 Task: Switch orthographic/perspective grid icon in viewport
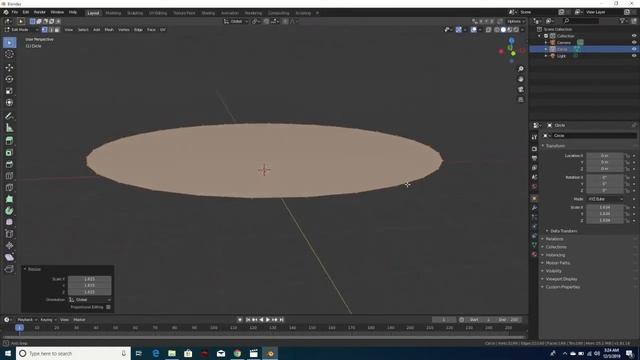pos(520,100)
